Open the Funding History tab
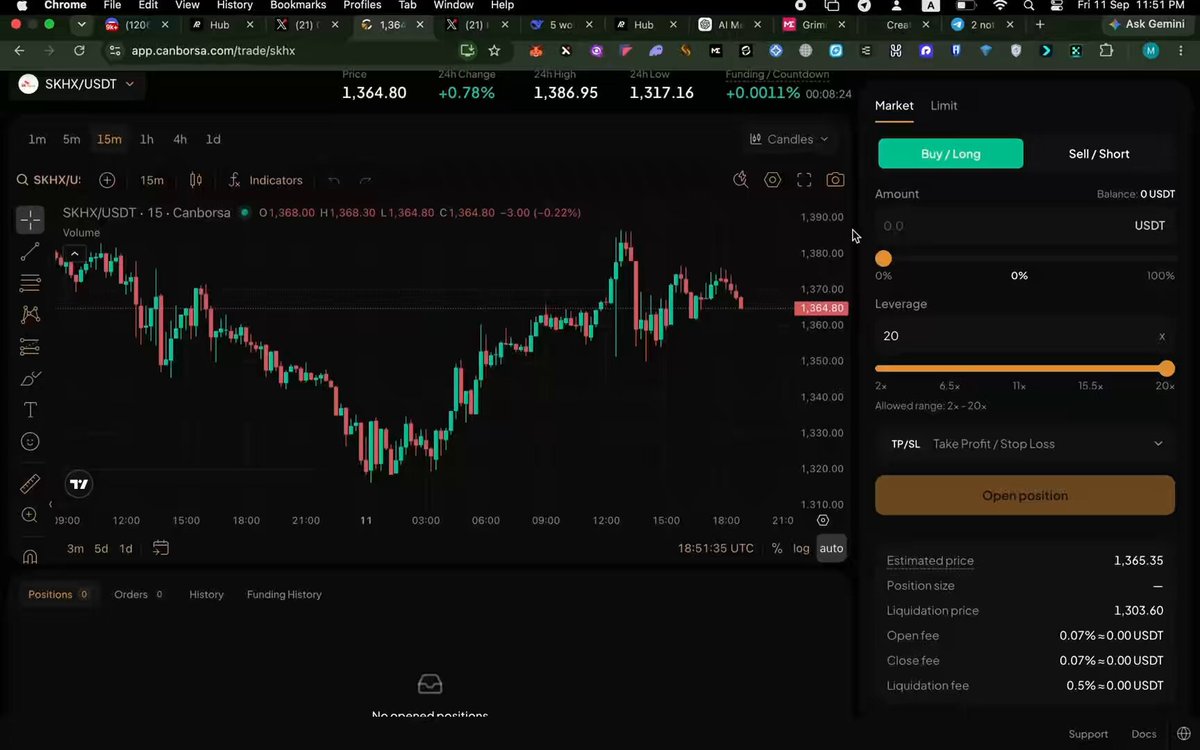The image size is (1200, 750). pos(284,594)
